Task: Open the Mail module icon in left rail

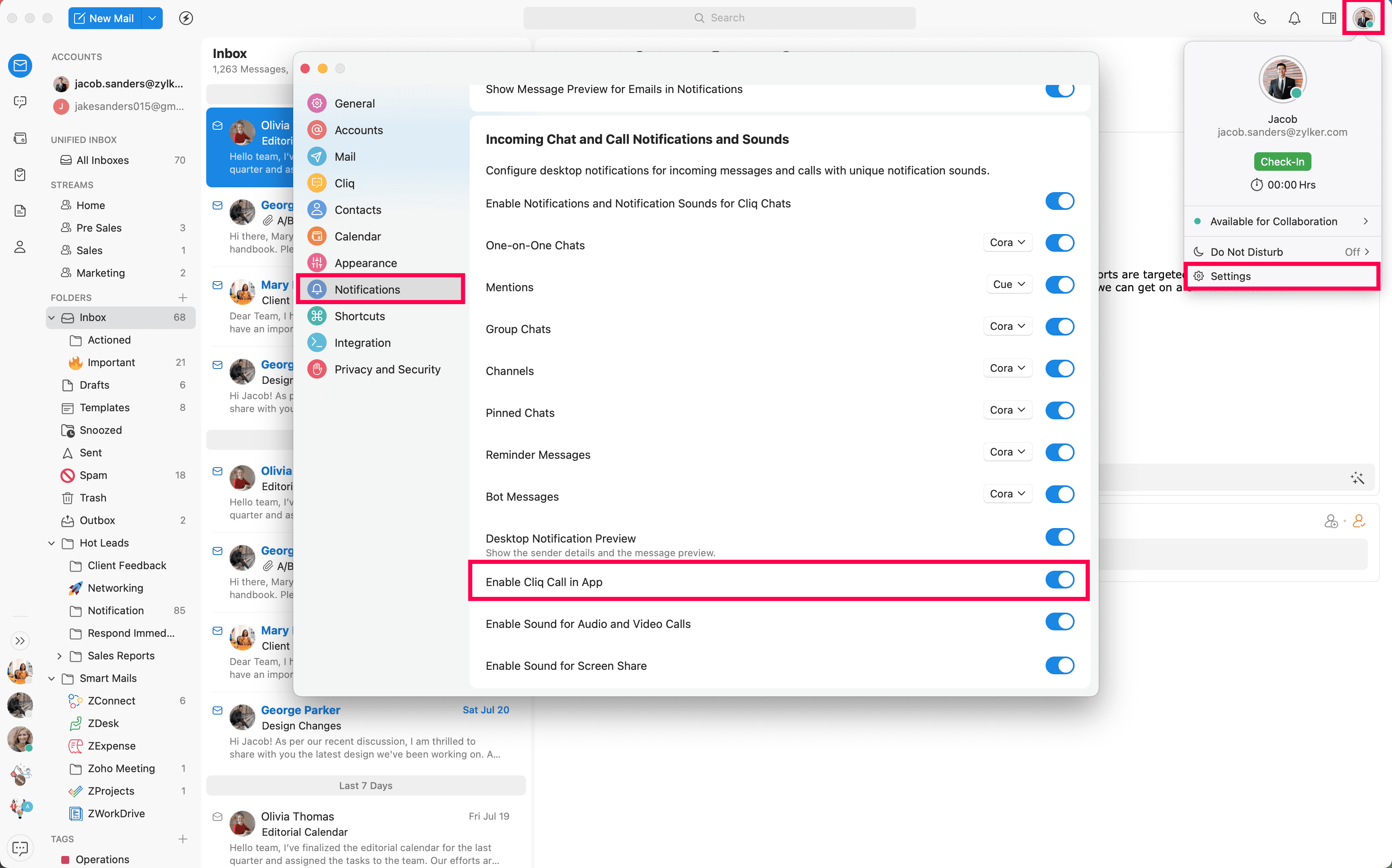Action: (20, 65)
